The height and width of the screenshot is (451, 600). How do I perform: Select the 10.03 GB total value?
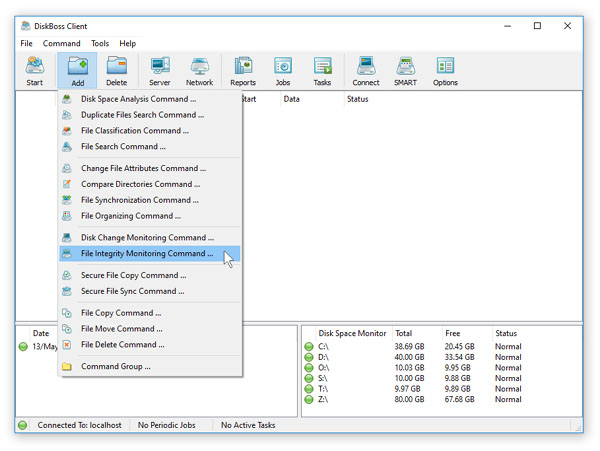click(409, 368)
